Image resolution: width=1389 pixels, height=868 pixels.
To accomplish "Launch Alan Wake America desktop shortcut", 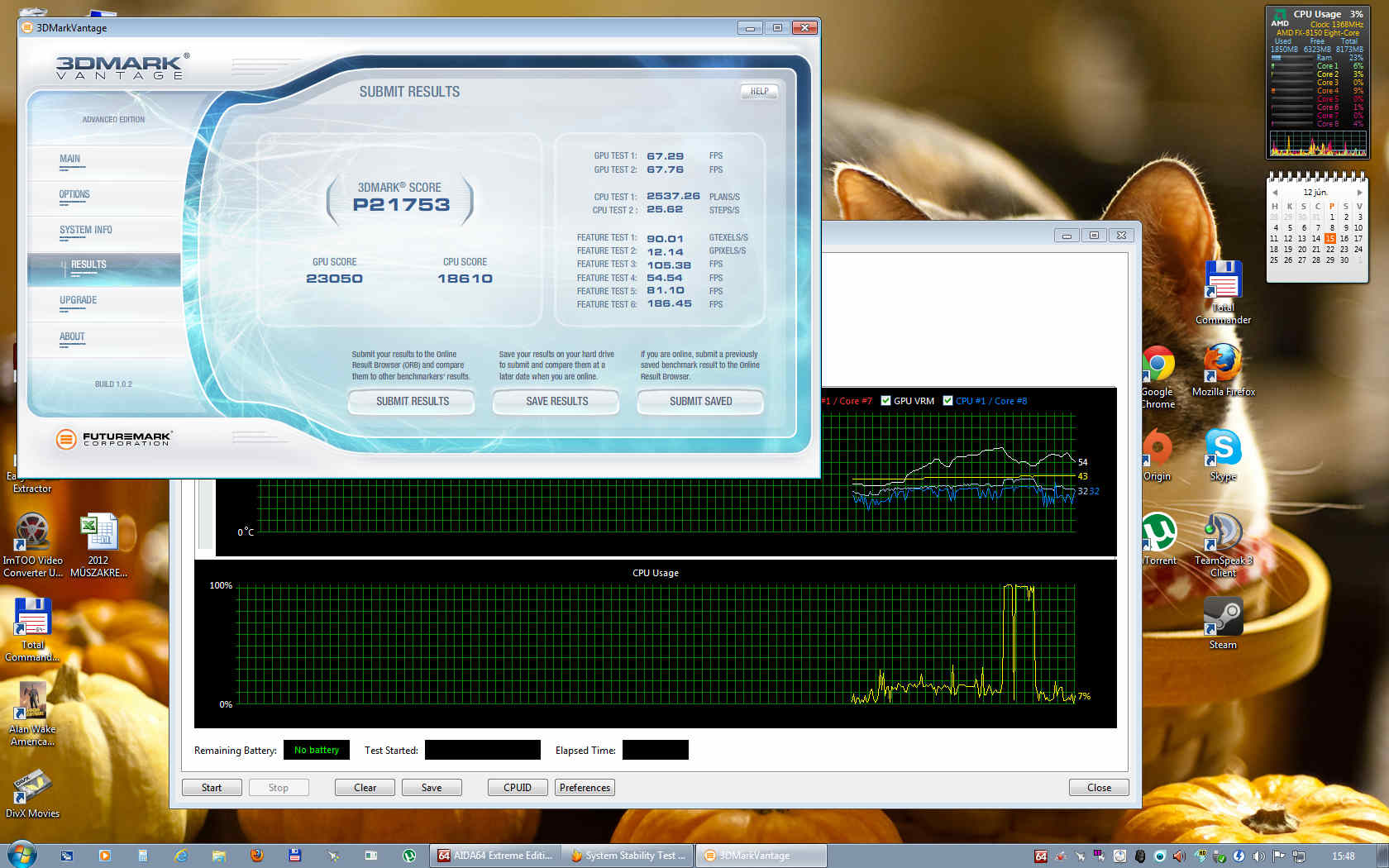I will point(32,713).
